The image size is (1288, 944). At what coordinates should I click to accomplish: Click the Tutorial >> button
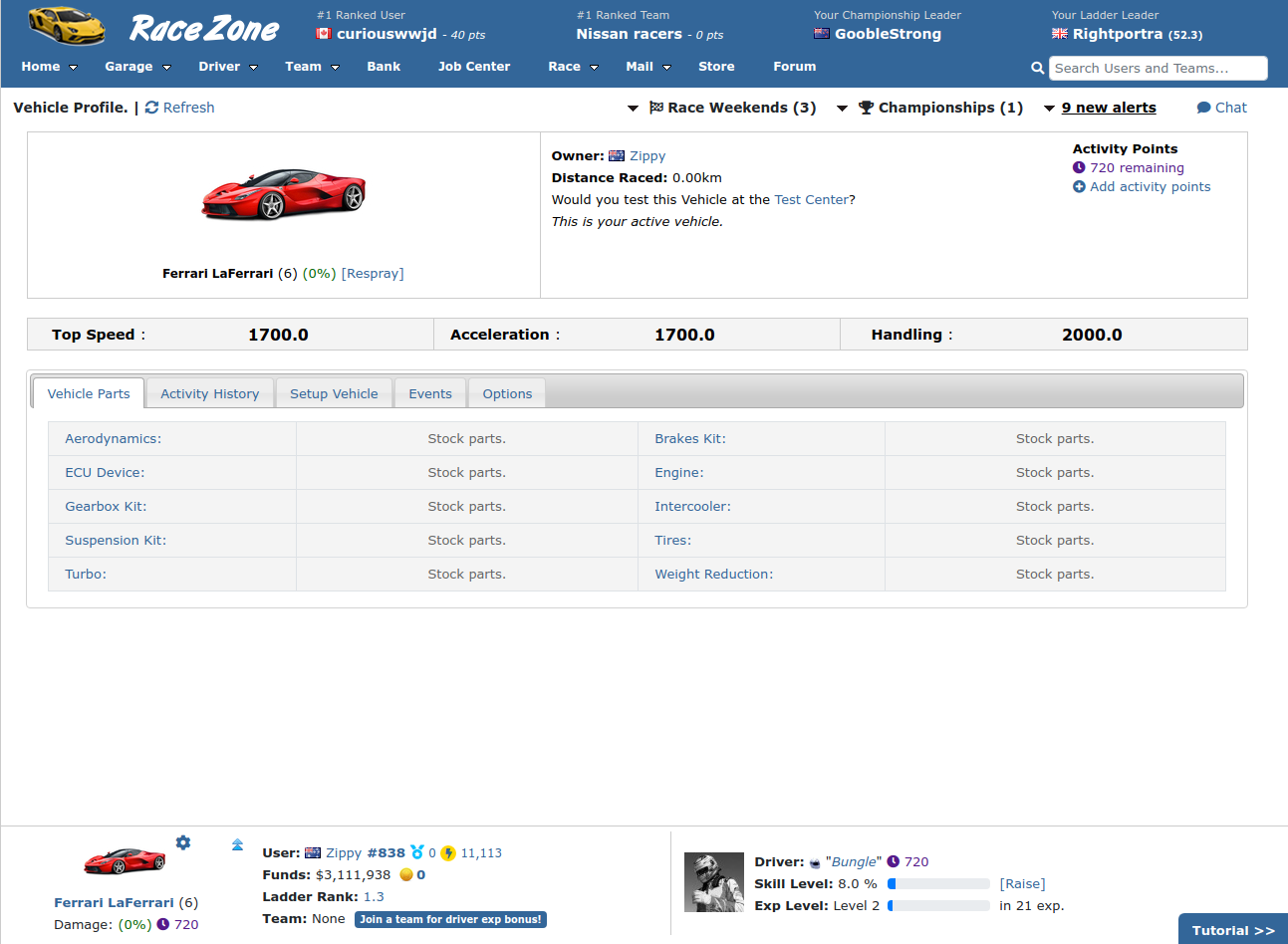point(1233,930)
